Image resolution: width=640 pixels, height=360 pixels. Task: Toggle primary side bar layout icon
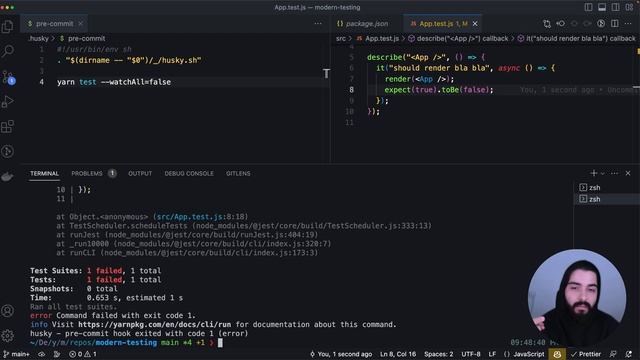coord(588,7)
